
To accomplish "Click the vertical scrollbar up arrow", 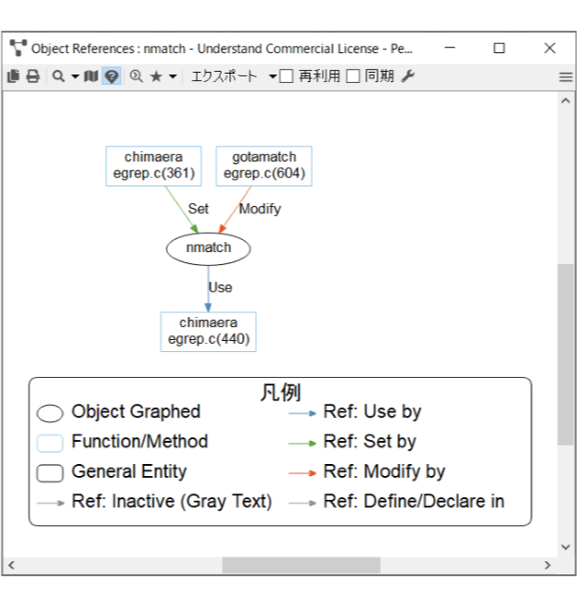I will tap(566, 101).
